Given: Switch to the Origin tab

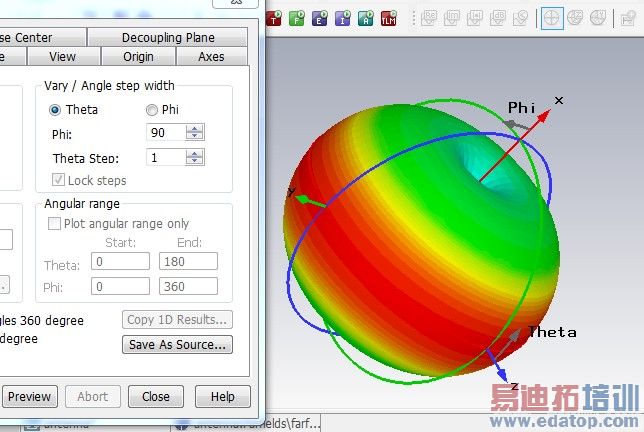Looking at the screenshot, I should click(138, 56).
